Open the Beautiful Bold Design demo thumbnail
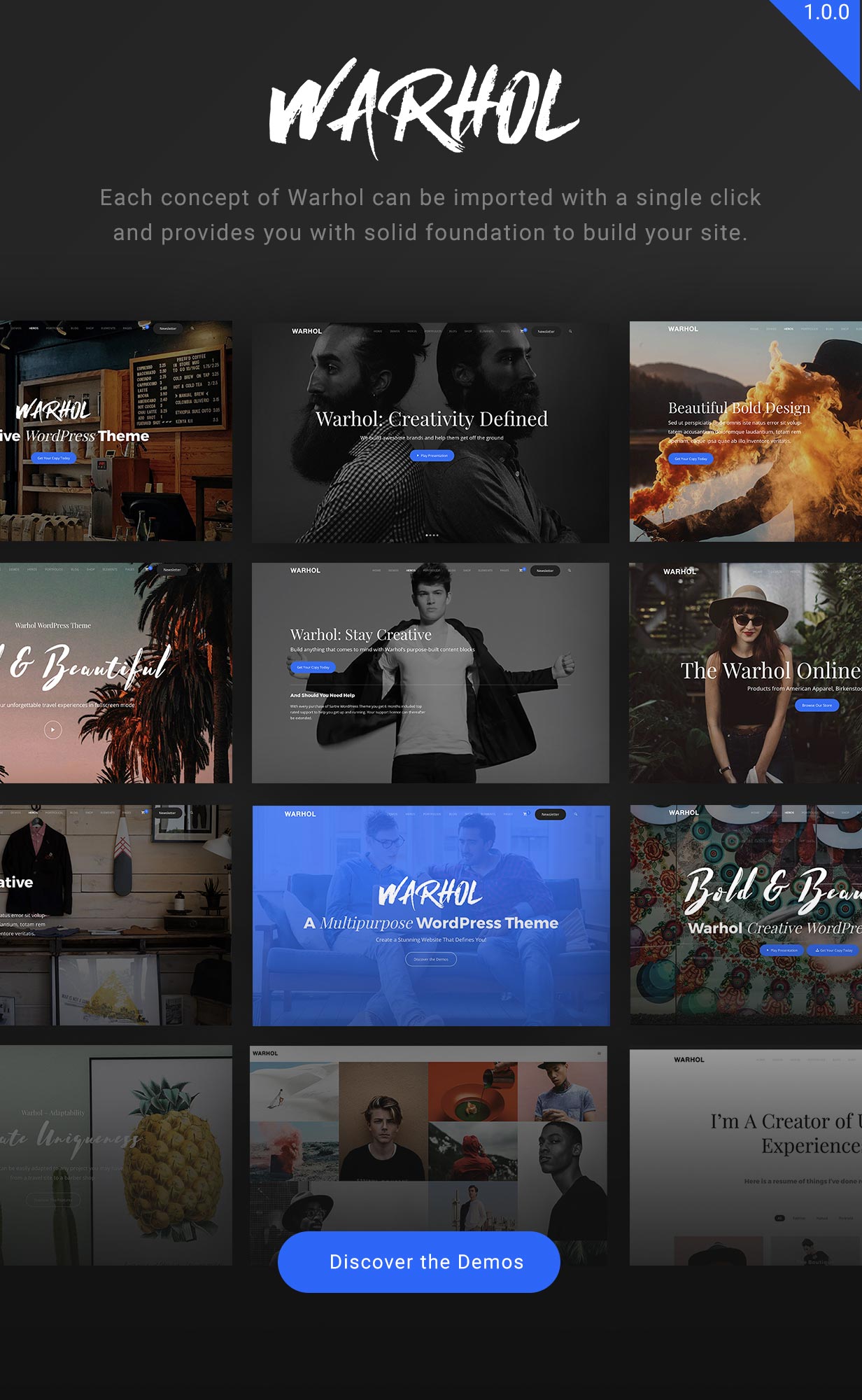Image resolution: width=862 pixels, height=1400 pixels. click(x=746, y=431)
